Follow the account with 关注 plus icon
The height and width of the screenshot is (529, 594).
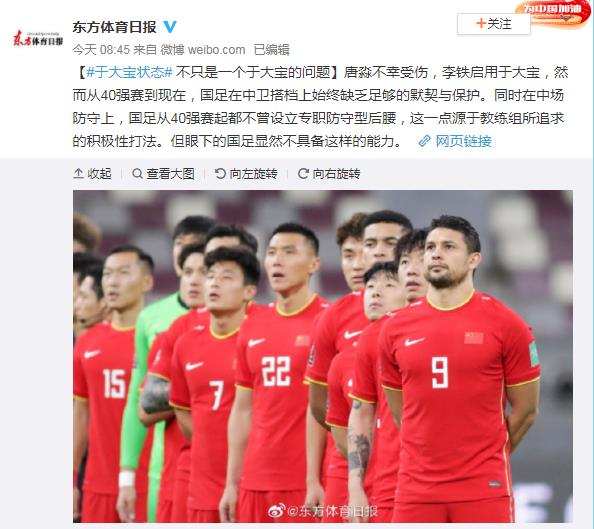pyautogui.click(x=481, y=23)
